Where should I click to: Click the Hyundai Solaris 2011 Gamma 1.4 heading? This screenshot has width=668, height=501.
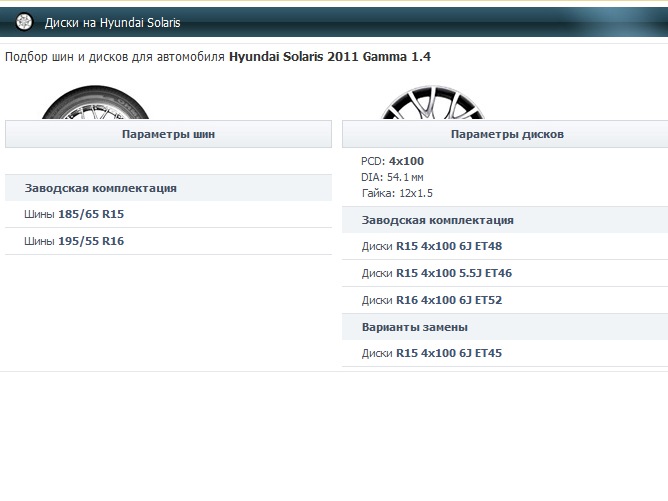point(330,57)
